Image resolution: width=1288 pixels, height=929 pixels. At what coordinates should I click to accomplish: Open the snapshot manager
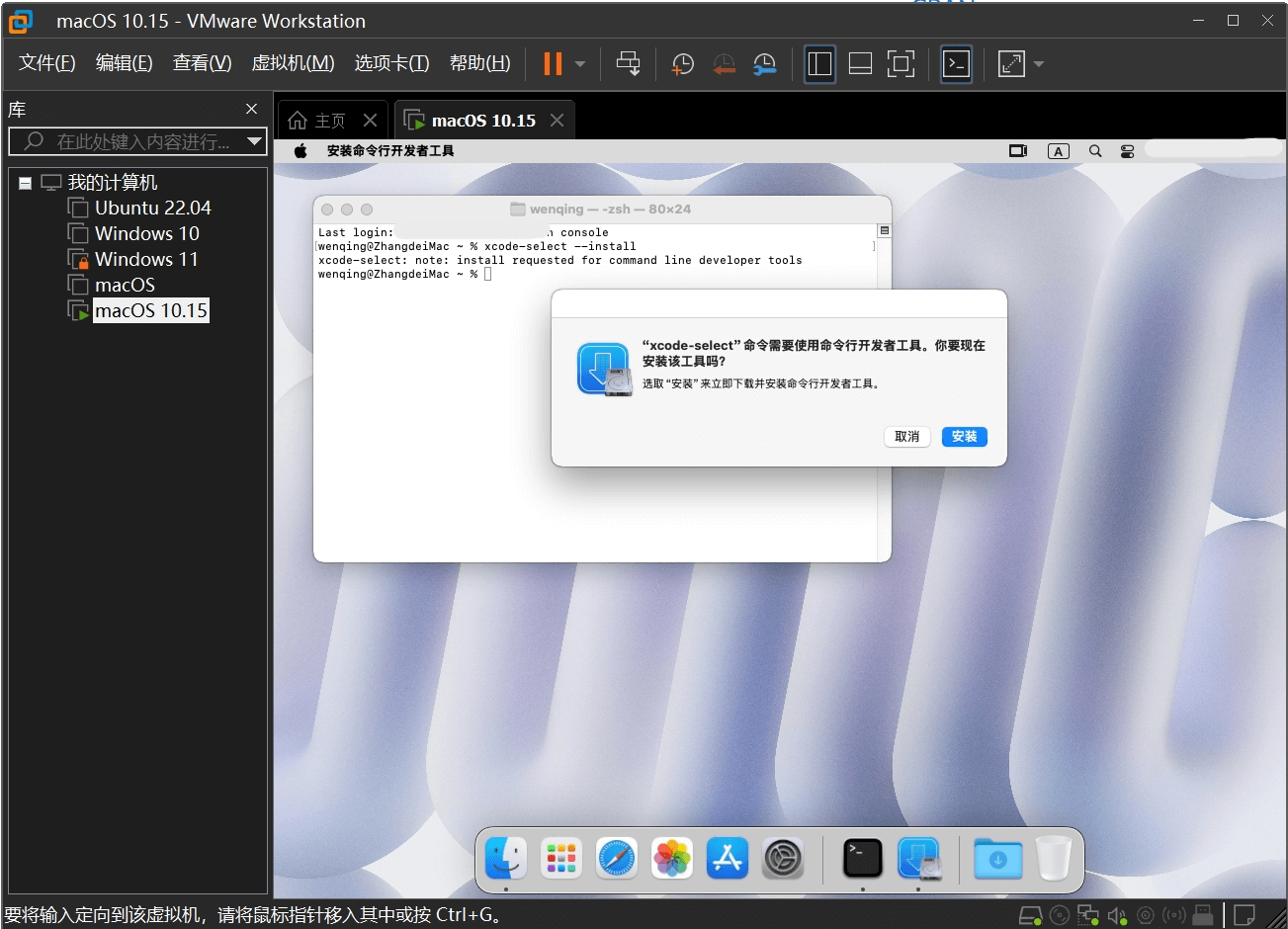pyautogui.click(x=764, y=64)
